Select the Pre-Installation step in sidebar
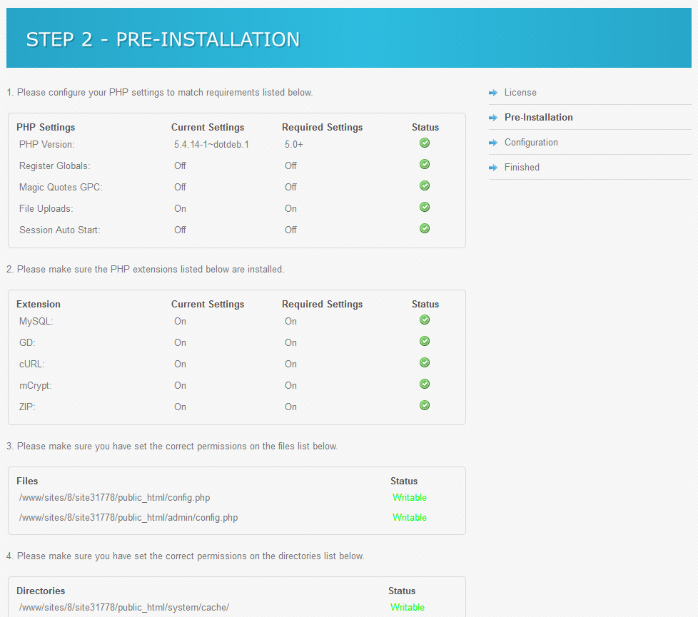Image resolution: width=698 pixels, height=617 pixels. 538,118
